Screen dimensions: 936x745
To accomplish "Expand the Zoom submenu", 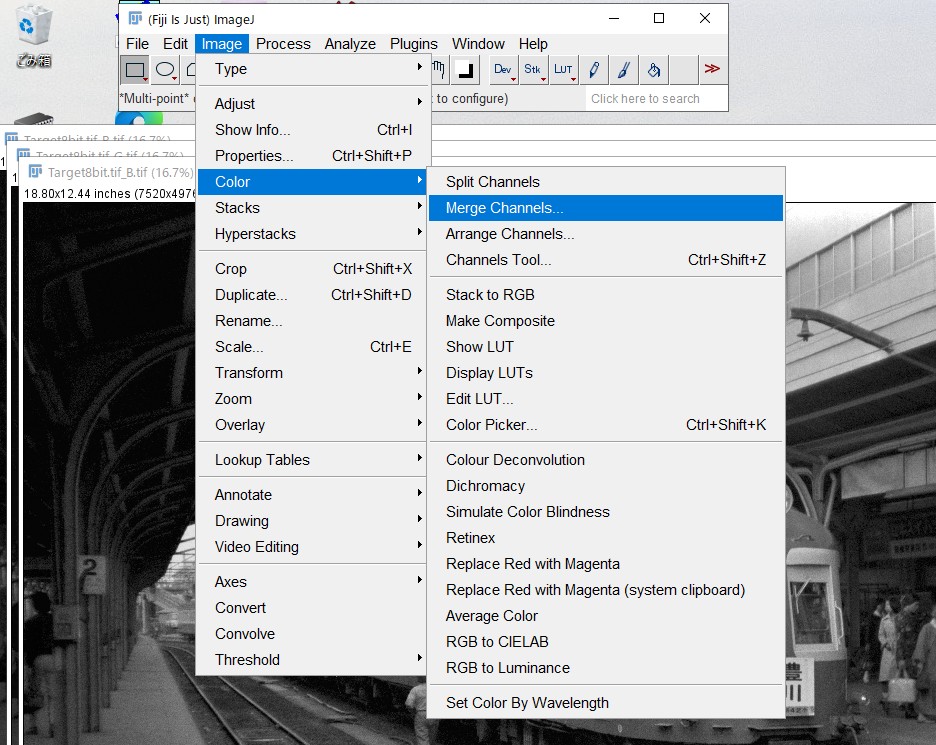I will click(x=311, y=399).
